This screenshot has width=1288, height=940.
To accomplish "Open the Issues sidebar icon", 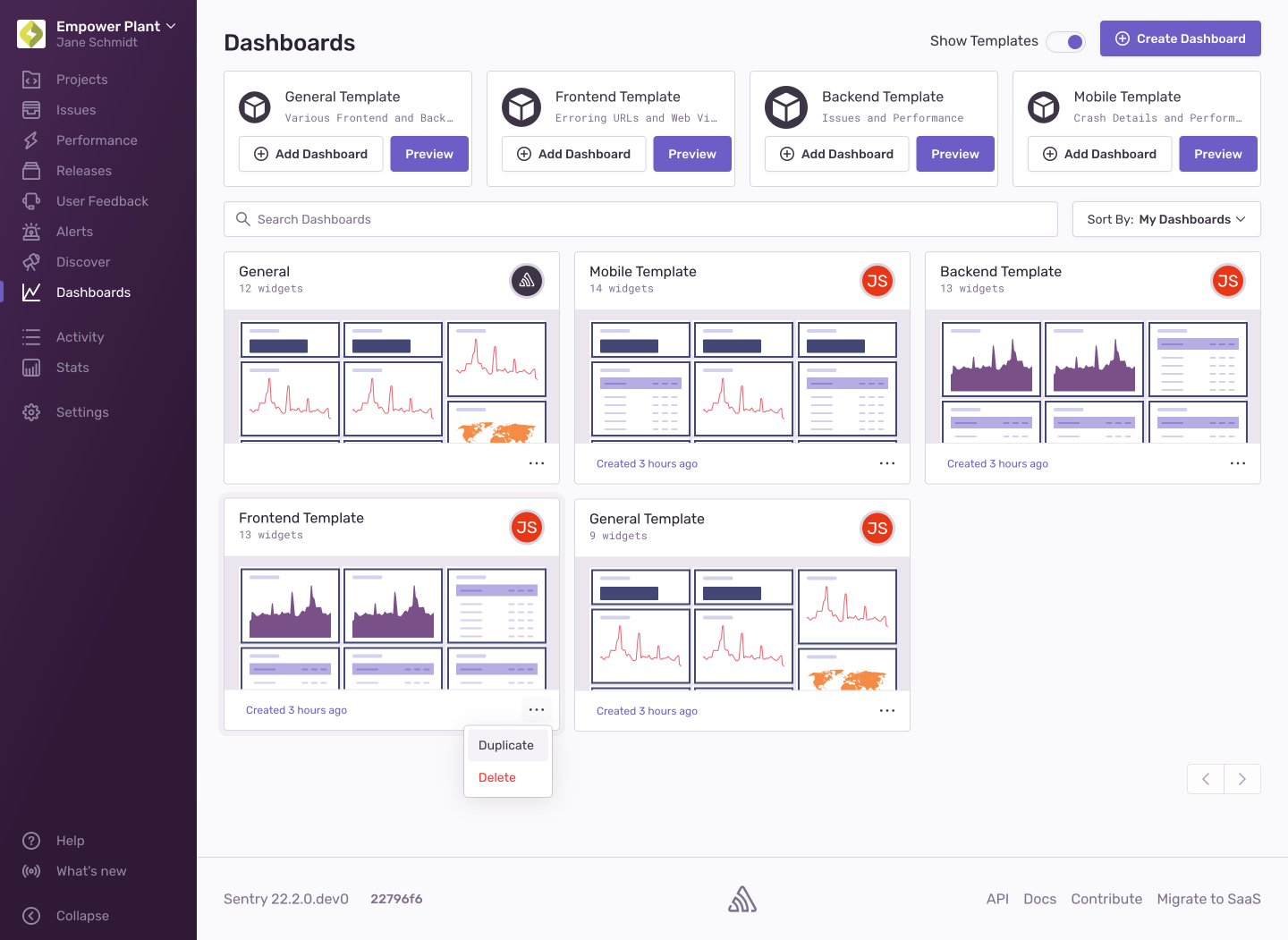I will coord(31,110).
